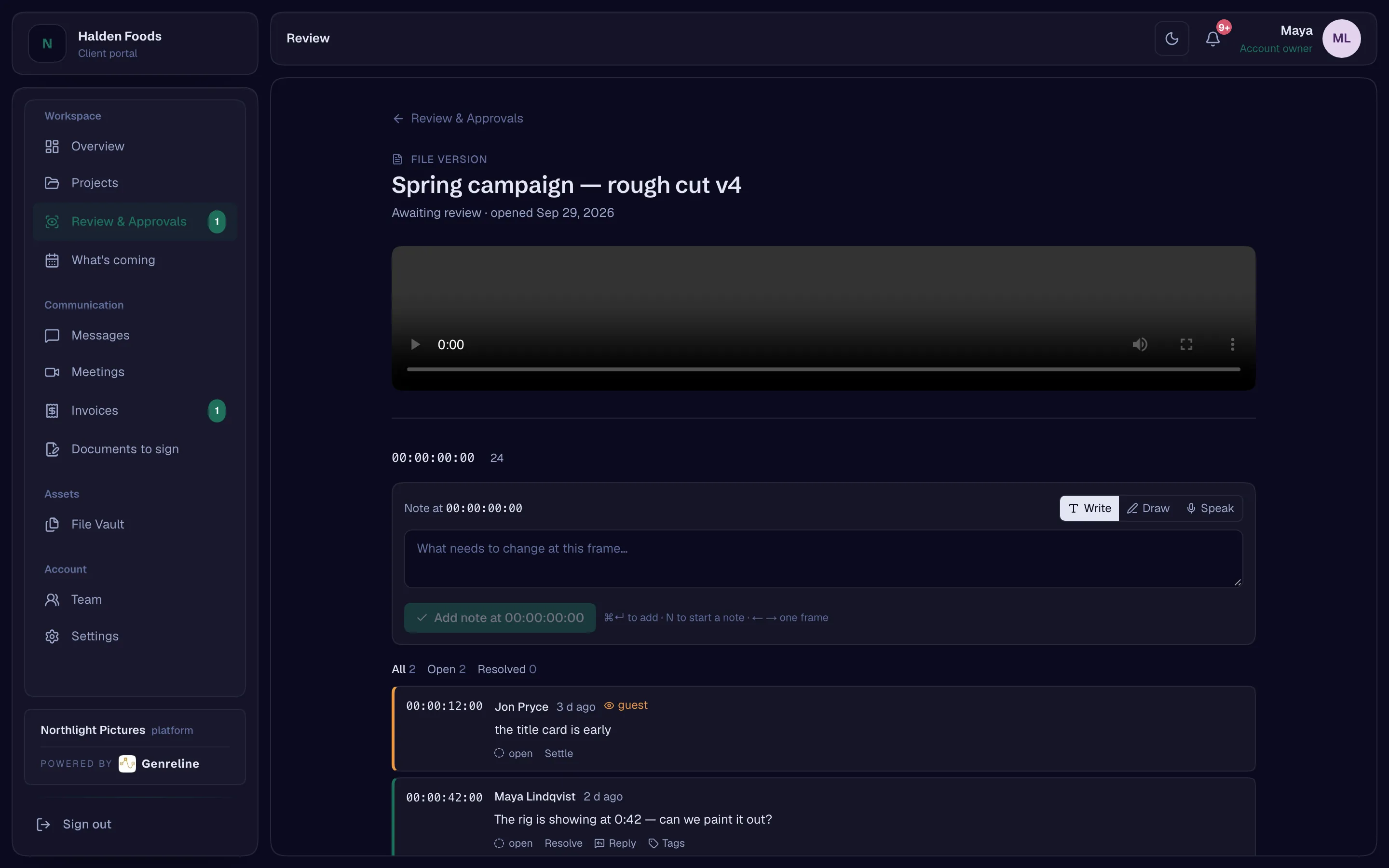
Task: Play the rough cut video
Action: (415, 344)
